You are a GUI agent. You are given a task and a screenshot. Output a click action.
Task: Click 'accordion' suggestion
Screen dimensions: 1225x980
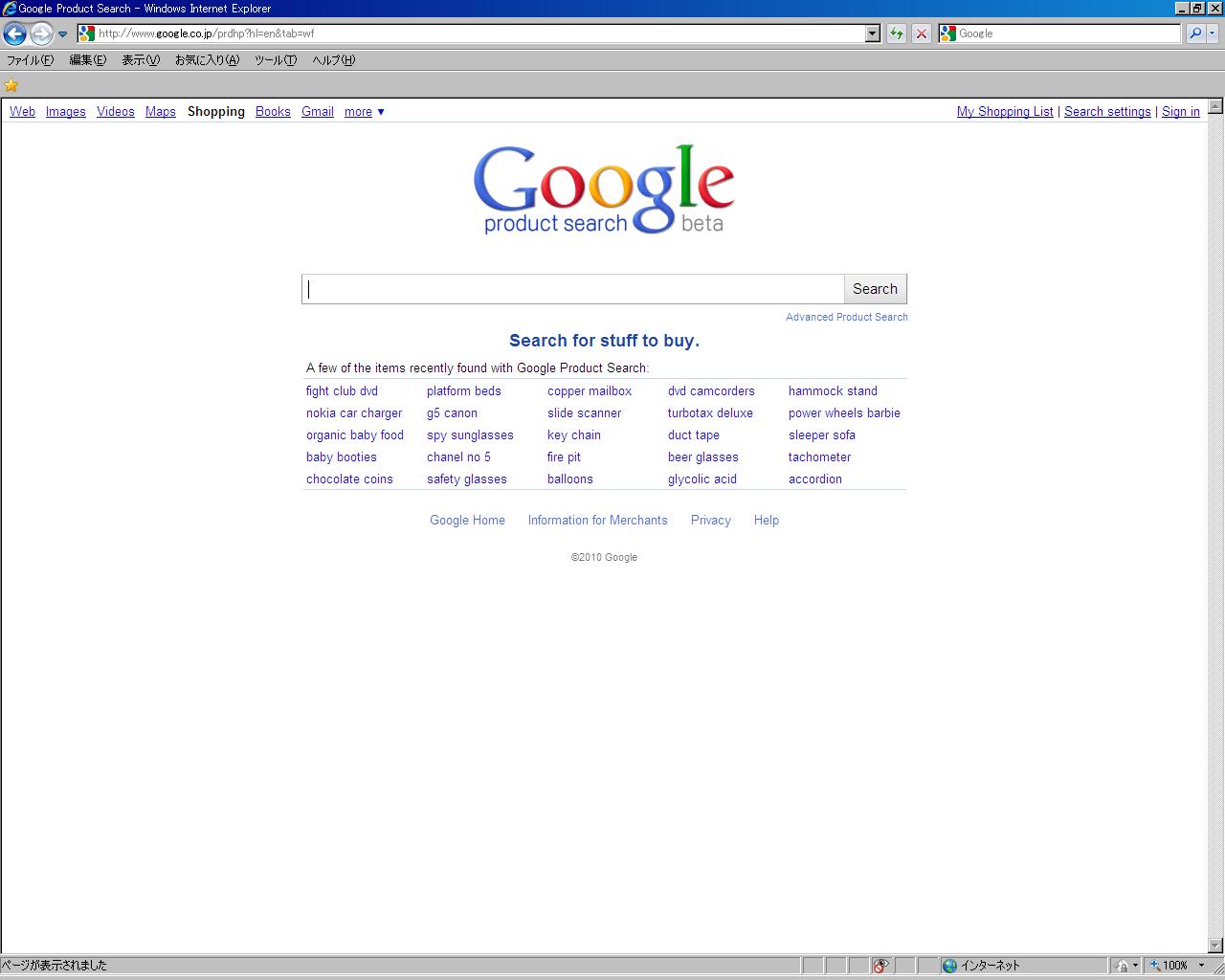point(815,479)
